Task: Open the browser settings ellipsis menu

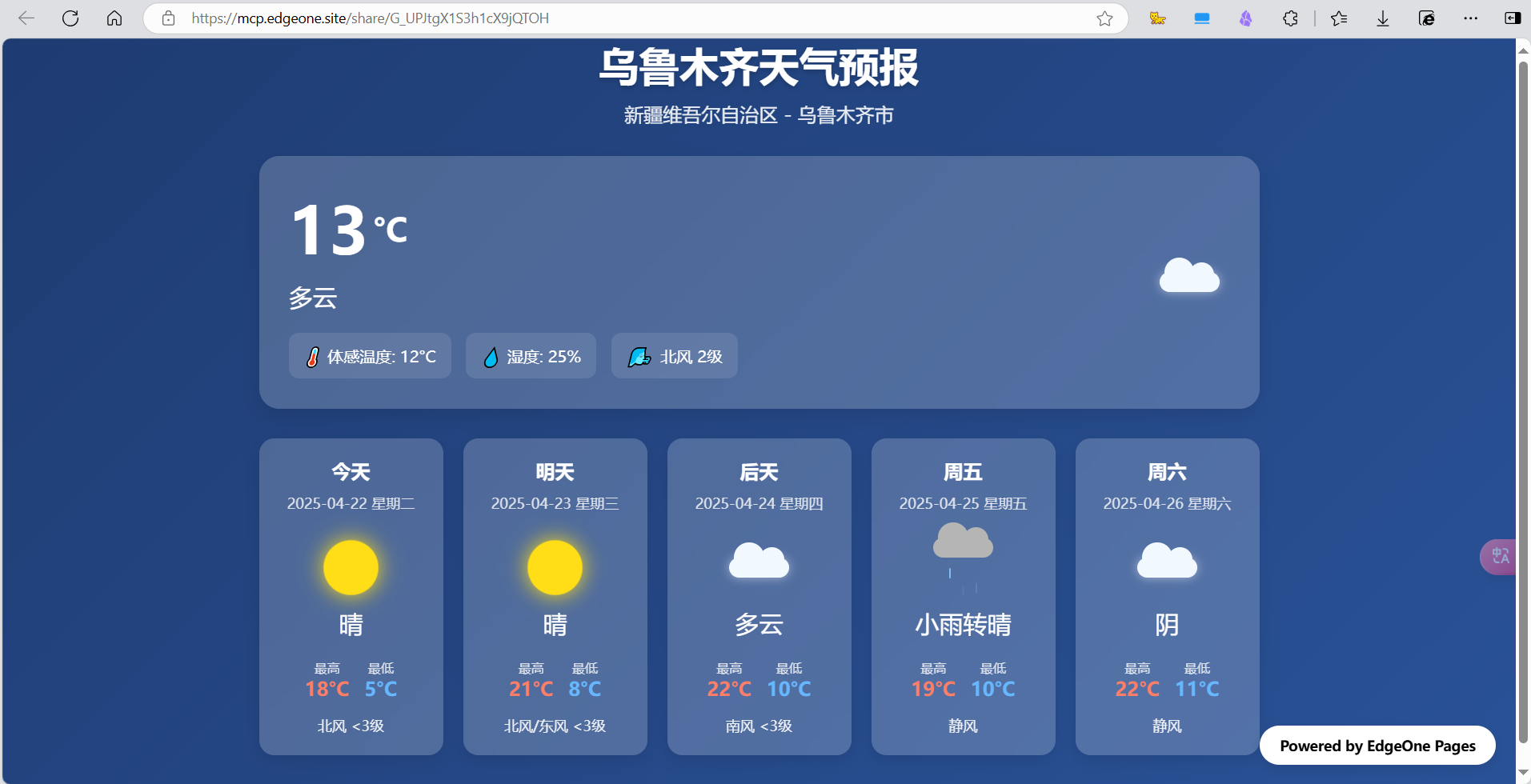Action: (1470, 18)
